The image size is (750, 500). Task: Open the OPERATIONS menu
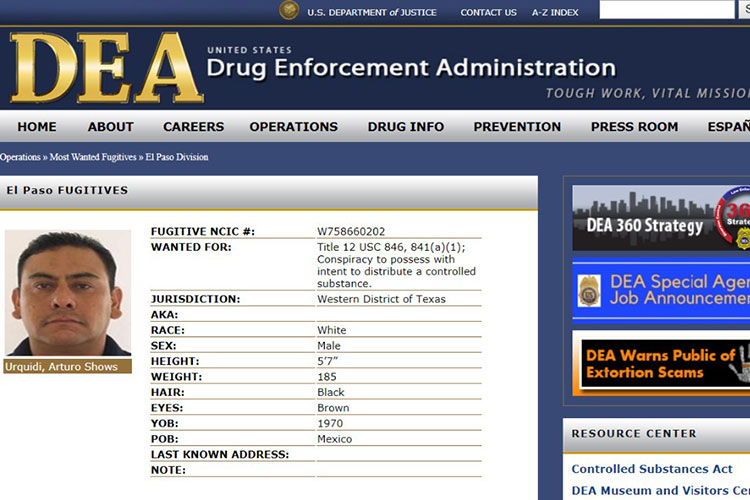(294, 127)
